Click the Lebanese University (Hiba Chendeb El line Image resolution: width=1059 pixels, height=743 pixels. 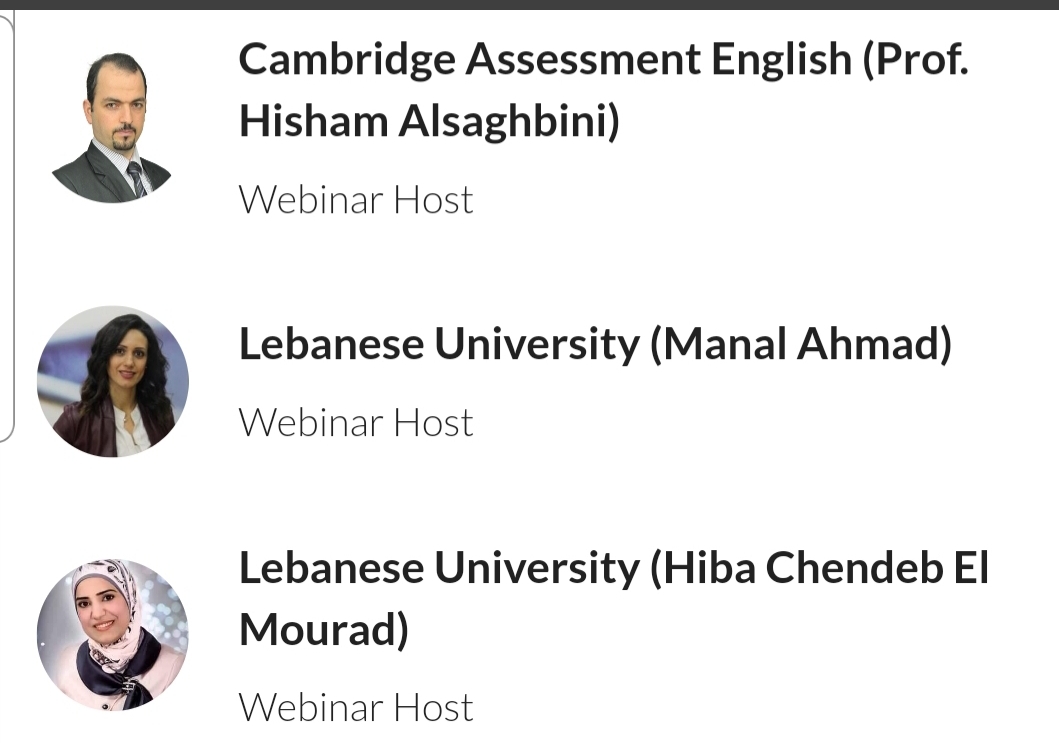coord(614,568)
